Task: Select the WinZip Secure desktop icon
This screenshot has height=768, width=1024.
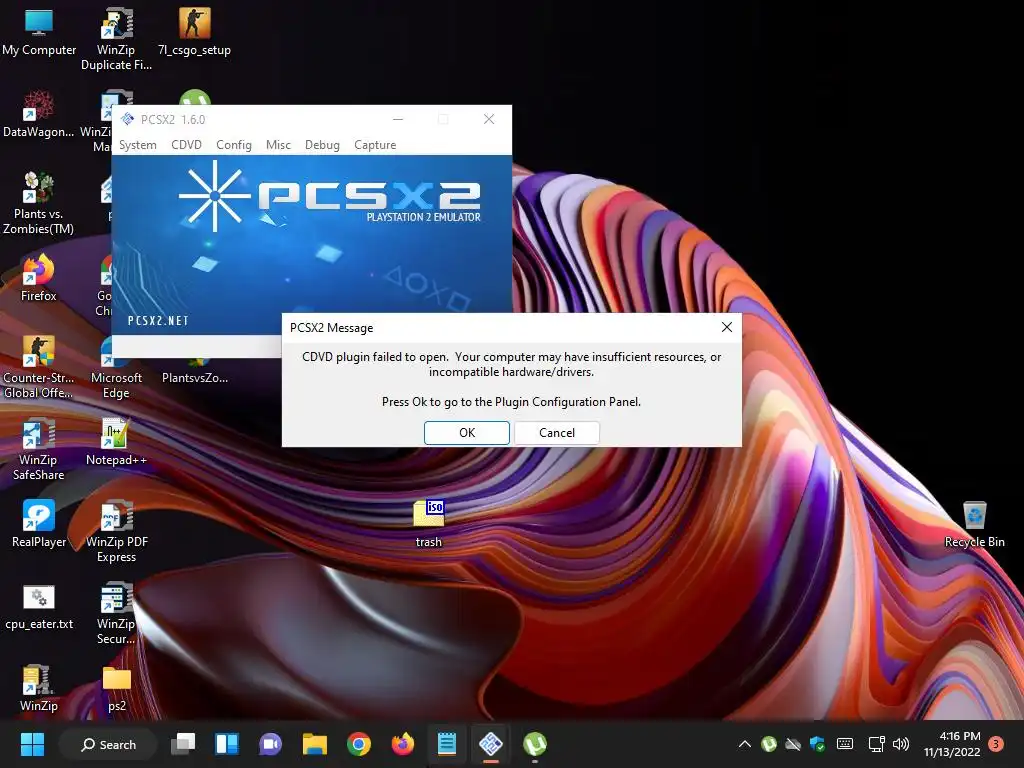Action: coord(116,614)
